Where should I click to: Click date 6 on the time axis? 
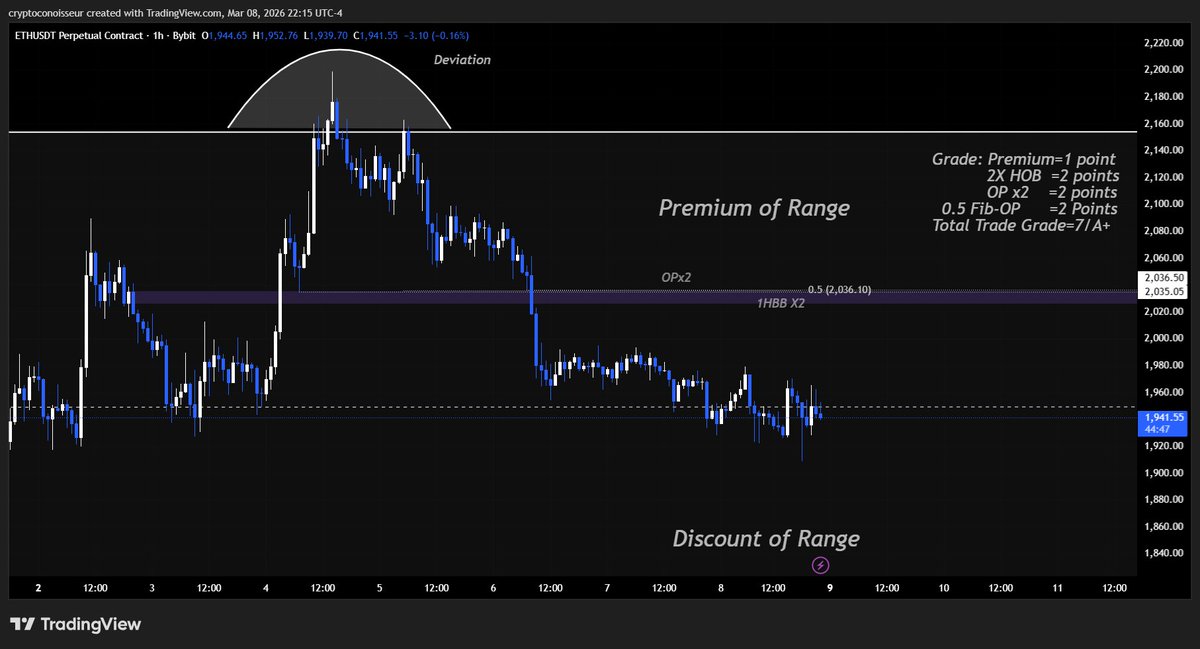pyautogui.click(x=492, y=588)
